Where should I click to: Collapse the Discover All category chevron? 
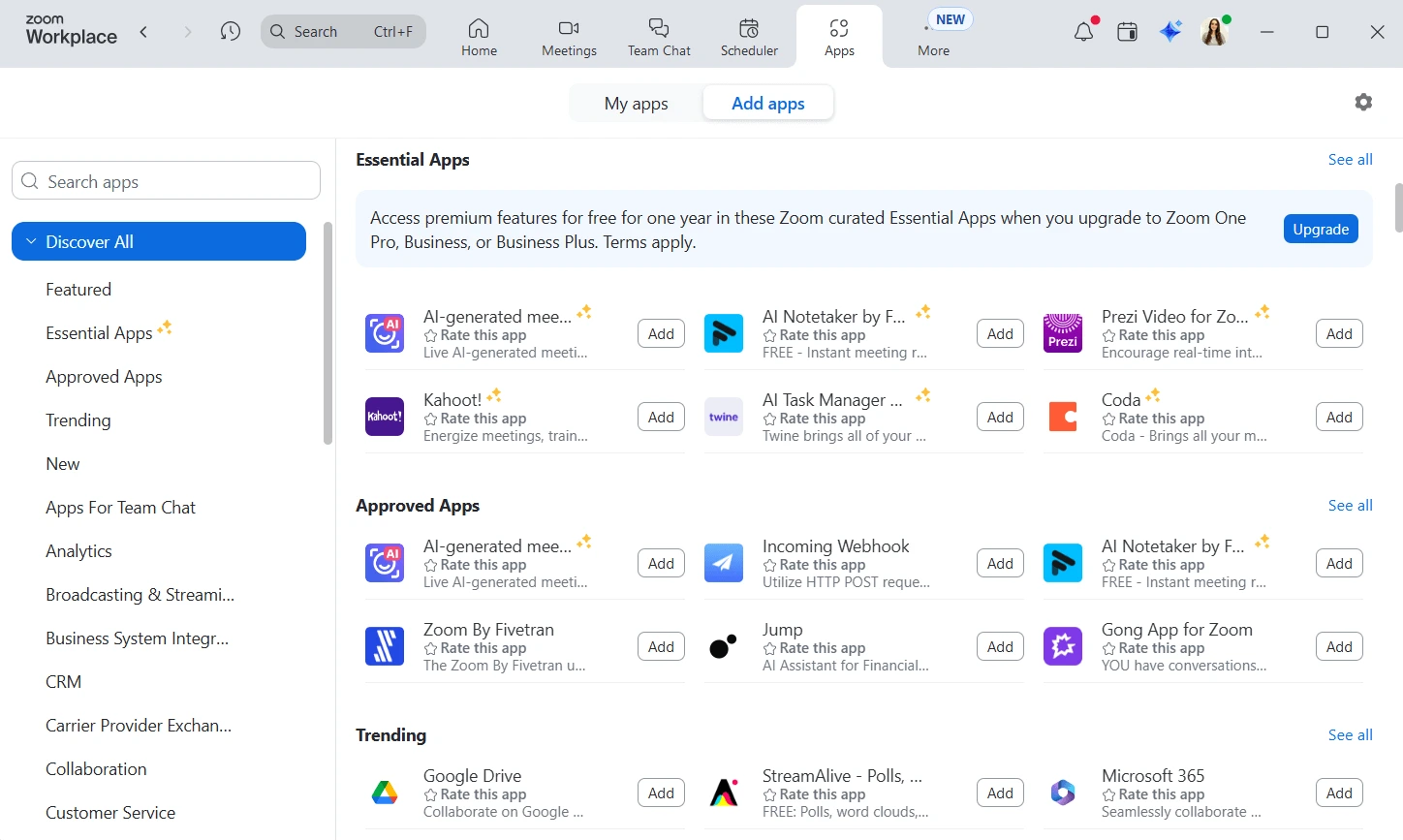click(30, 241)
